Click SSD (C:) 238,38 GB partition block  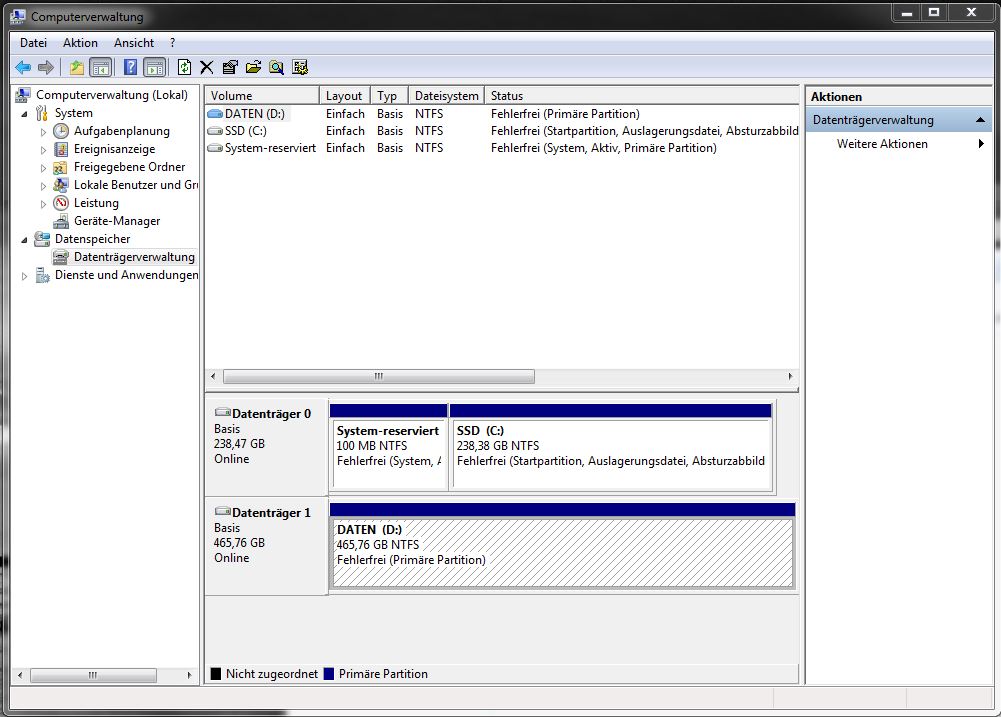pyautogui.click(x=612, y=447)
